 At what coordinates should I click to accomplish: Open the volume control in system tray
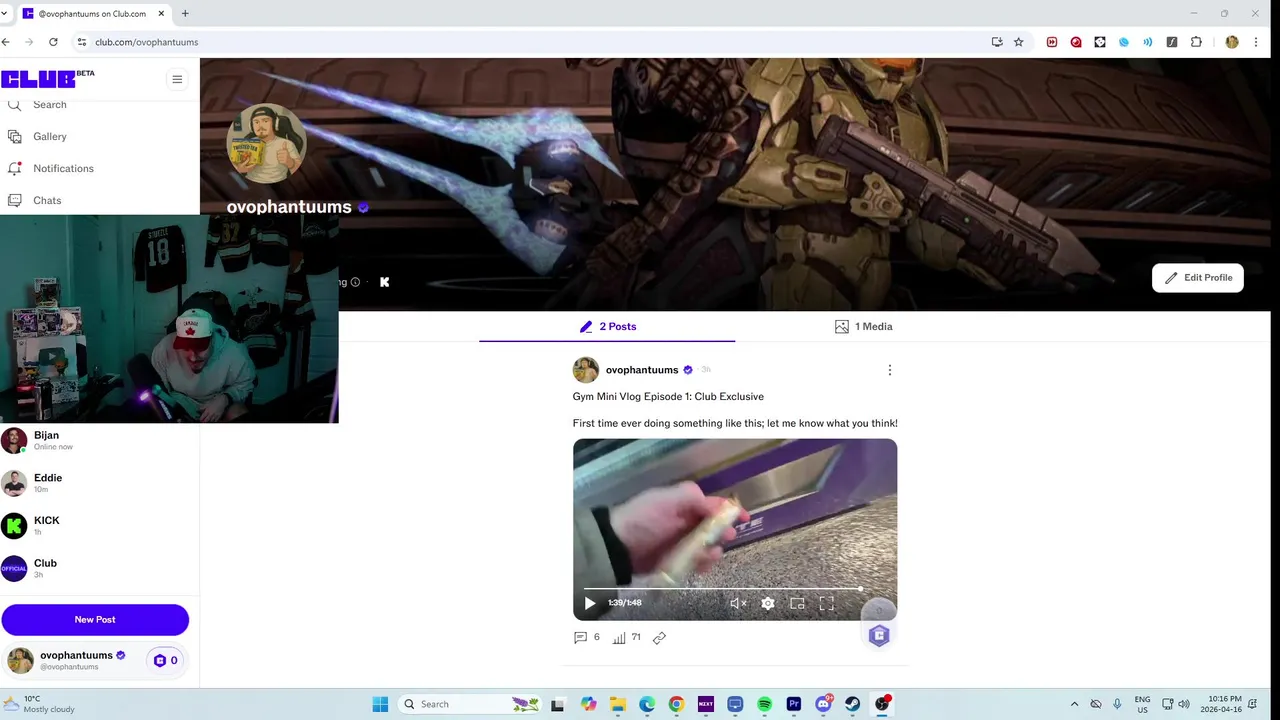[1184, 704]
